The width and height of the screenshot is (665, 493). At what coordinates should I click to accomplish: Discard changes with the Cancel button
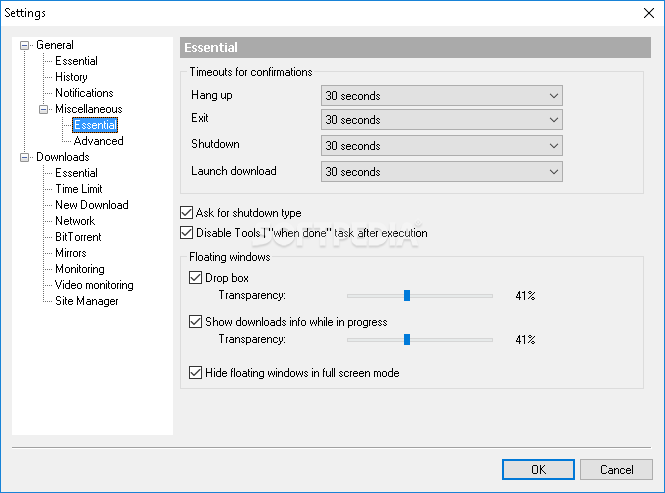(x=616, y=470)
